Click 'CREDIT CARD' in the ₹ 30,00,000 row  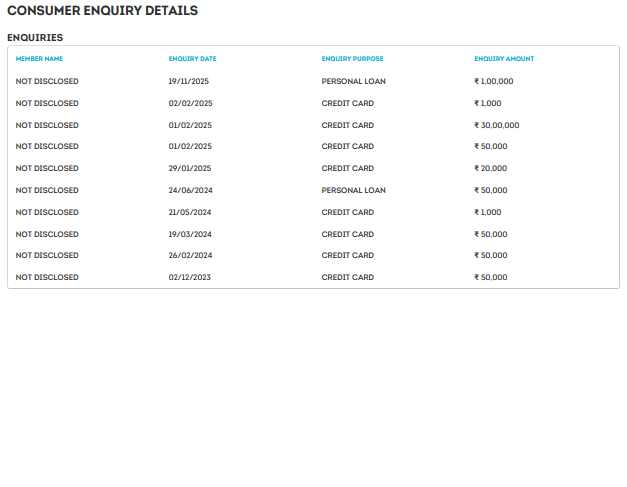[x=347, y=125]
